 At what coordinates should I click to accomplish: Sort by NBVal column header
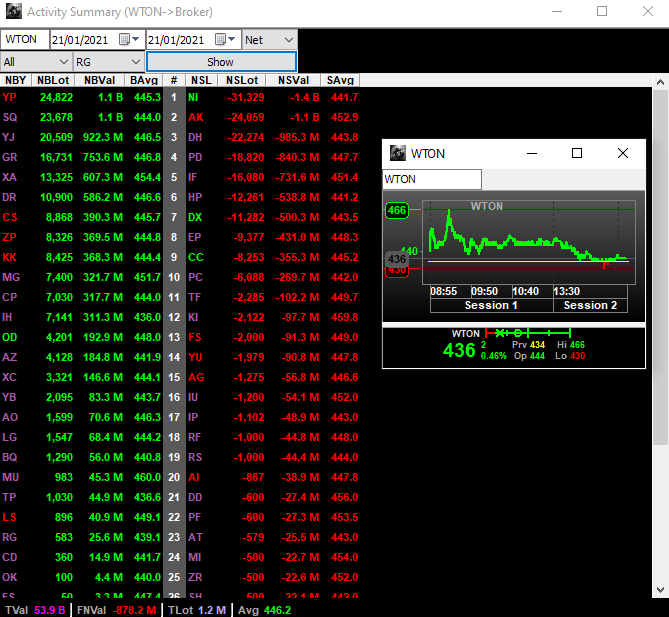pos(99,80)
